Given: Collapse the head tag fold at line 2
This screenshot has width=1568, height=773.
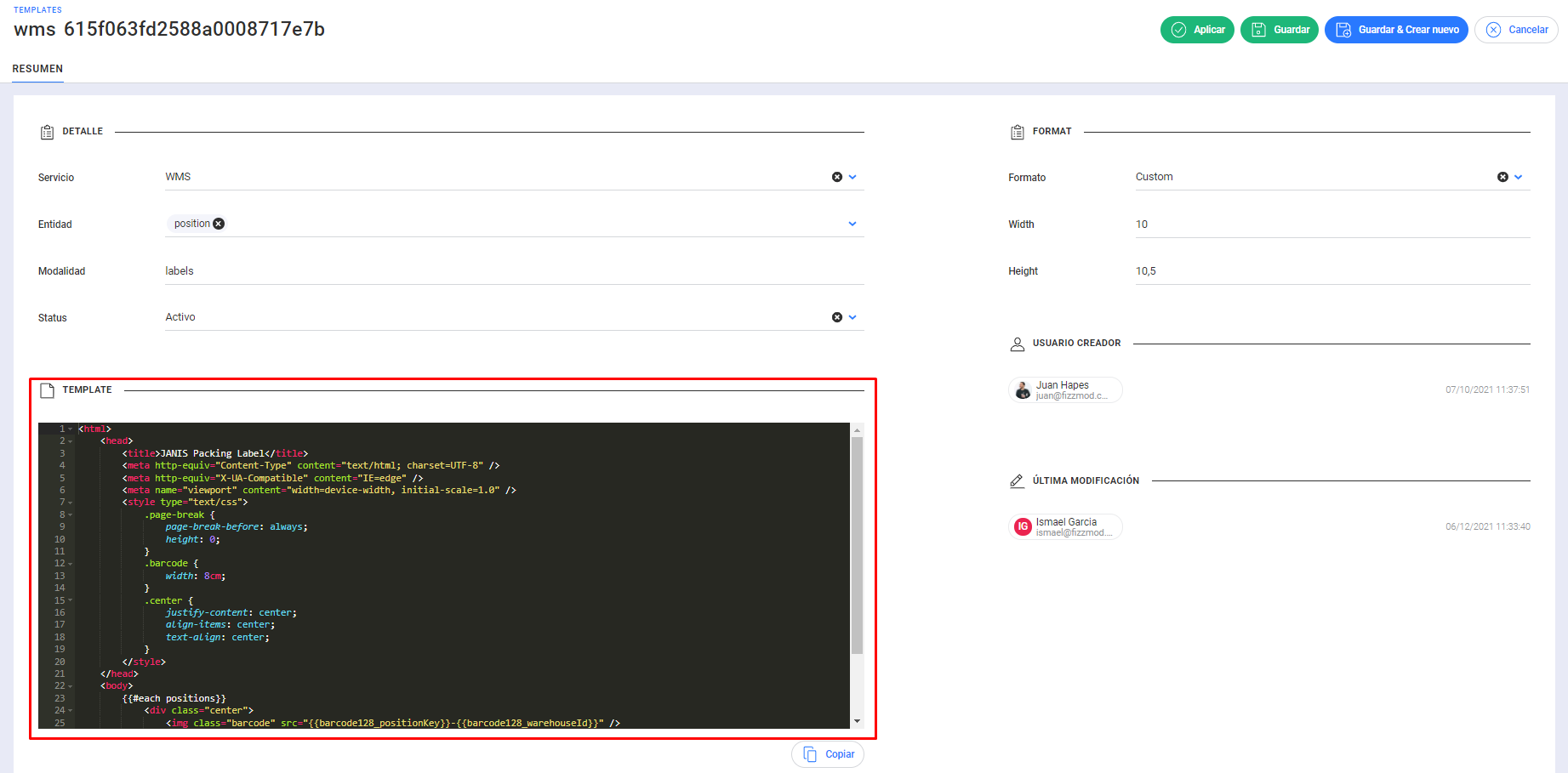Looking at the screenshot, I should pyautogui.click(x=71, y=441).
